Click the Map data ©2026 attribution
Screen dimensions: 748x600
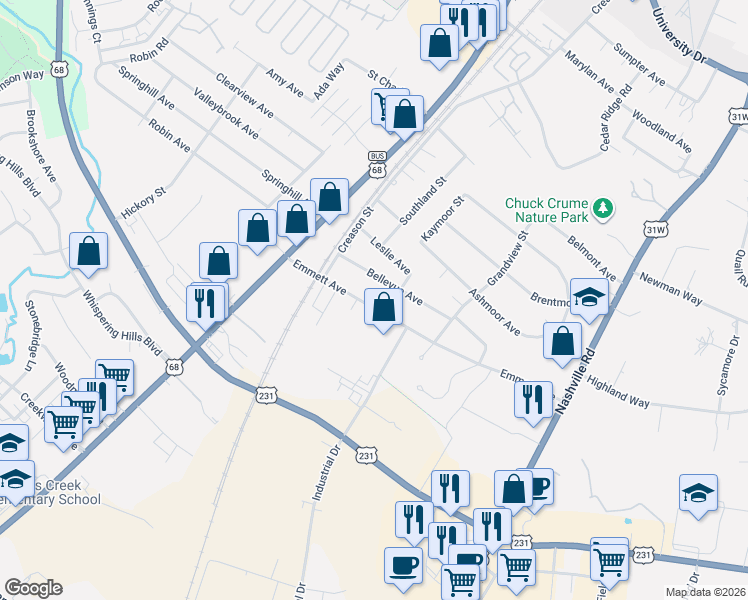tap(705, 592)
